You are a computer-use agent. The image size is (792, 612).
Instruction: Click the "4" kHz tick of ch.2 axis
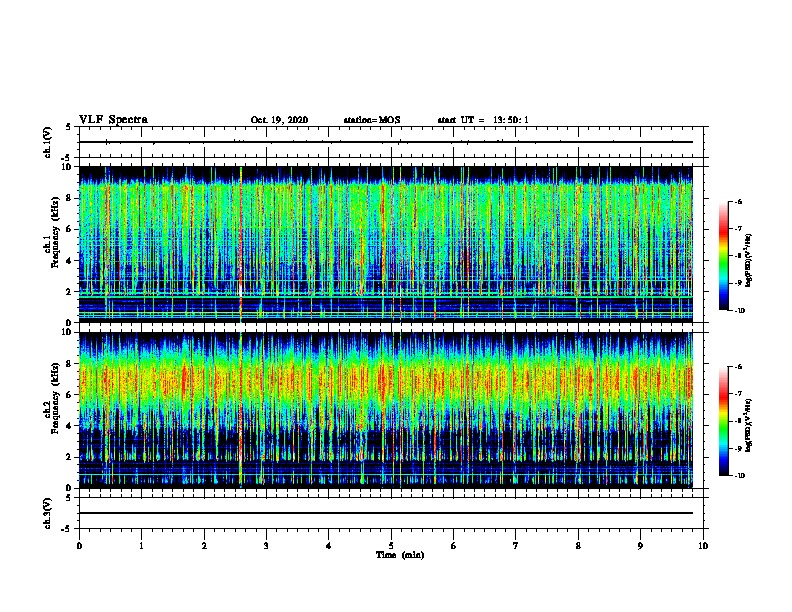coord(69,426)
